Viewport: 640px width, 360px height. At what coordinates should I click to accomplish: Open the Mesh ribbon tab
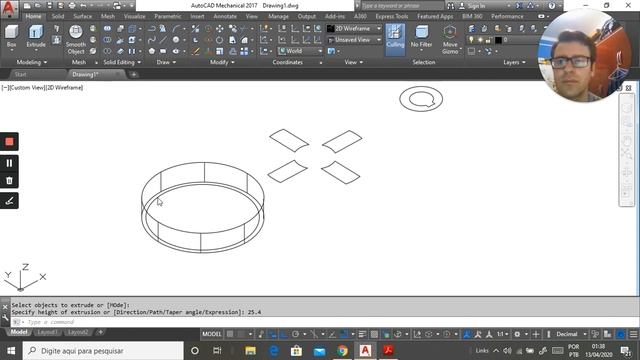click(x=108, y=16)
